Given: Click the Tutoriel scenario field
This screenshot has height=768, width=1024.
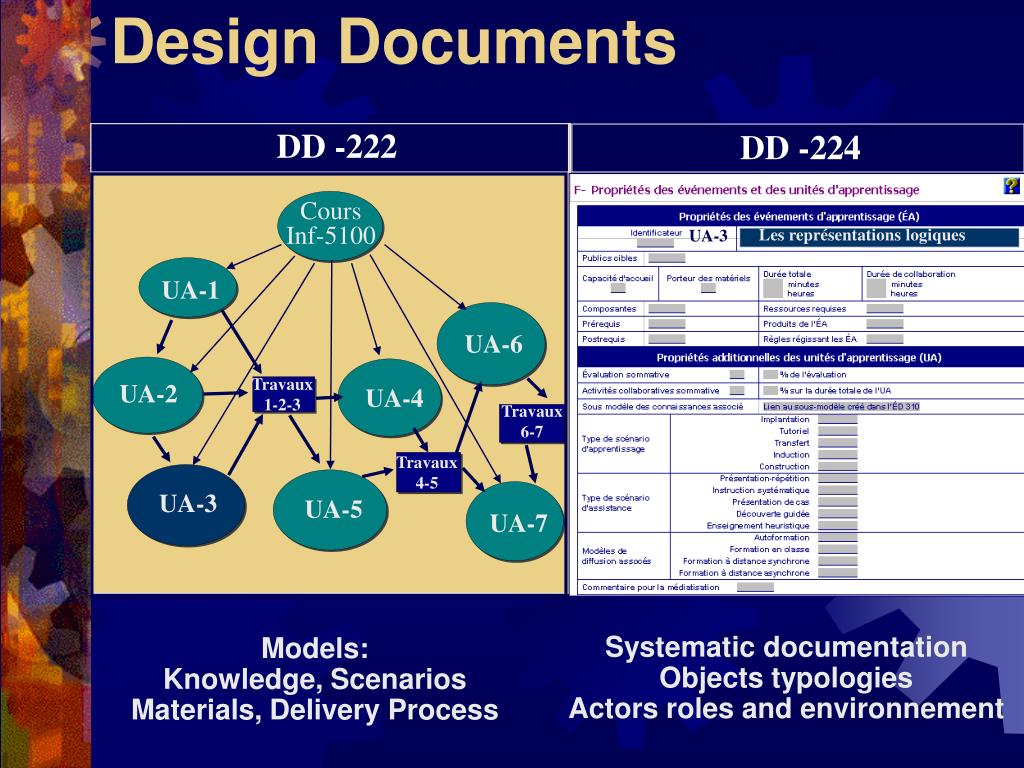Looking at the screenshot, I should click(838, 432).
